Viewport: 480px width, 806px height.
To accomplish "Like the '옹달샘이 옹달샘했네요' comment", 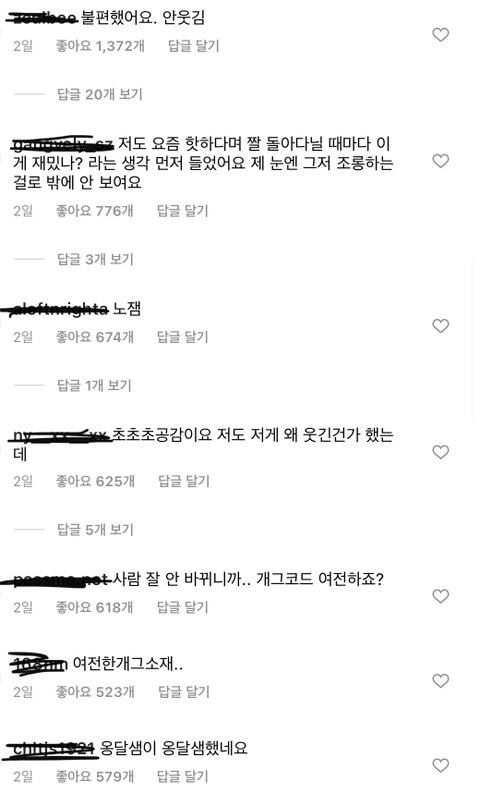I will [440, 765].
